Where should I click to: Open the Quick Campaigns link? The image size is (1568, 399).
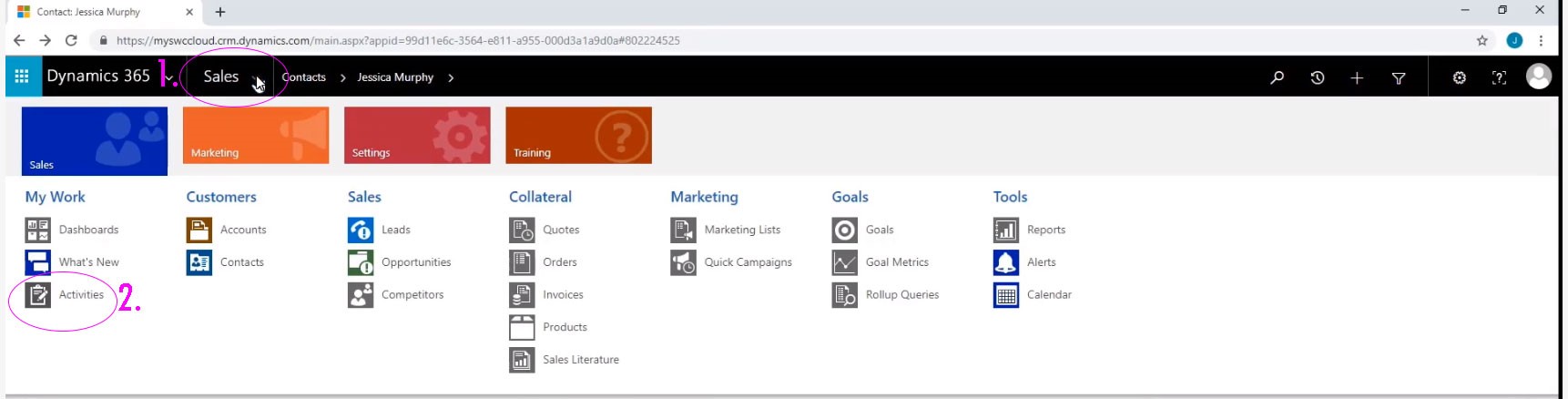[x=748, y=262]
